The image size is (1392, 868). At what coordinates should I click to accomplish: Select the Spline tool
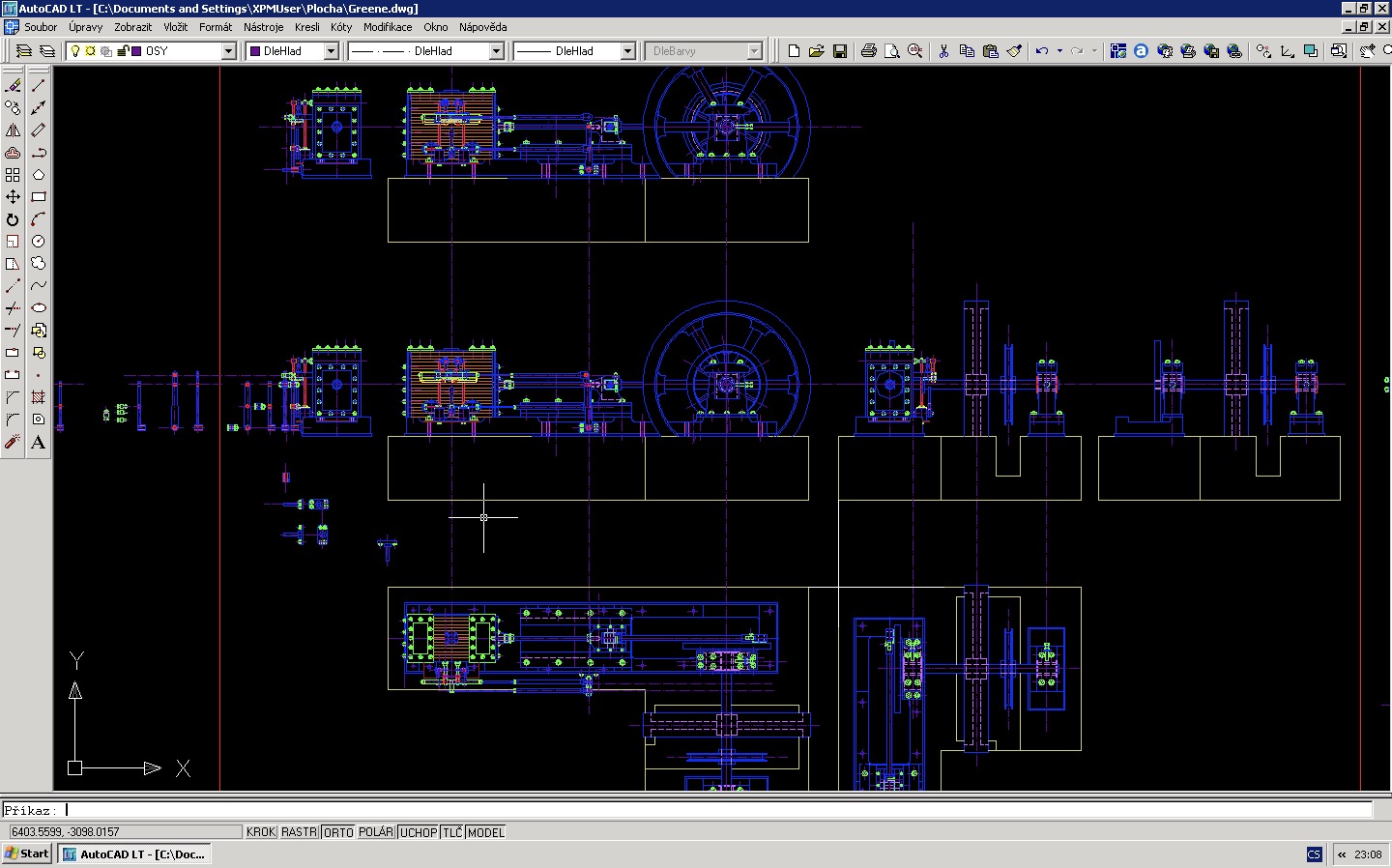(x=39, y=285)
